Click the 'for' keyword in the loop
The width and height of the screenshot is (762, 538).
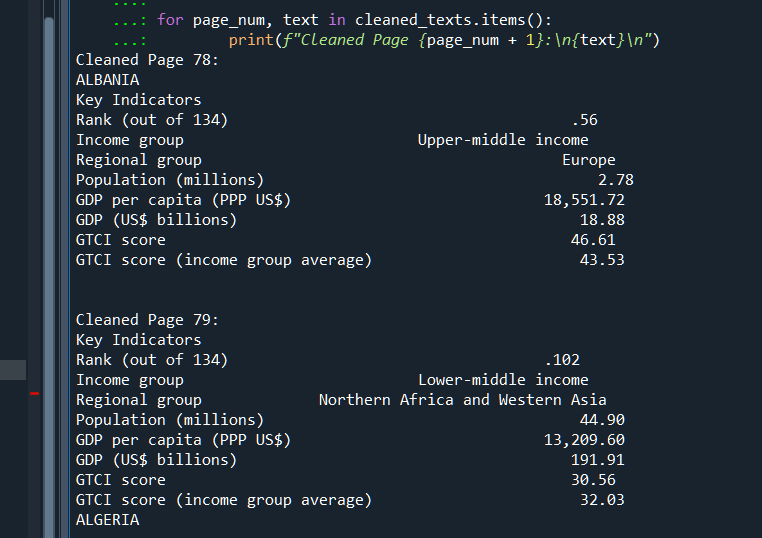170,20
